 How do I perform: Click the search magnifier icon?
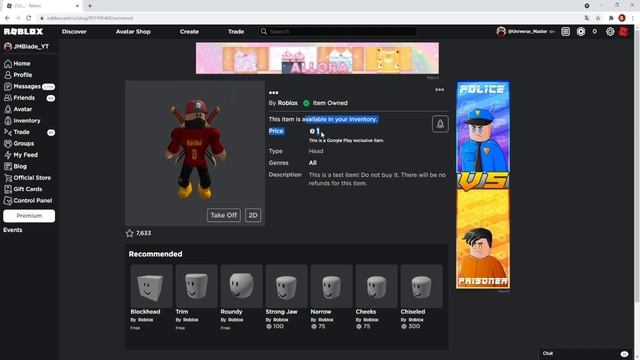coord(264,31)
